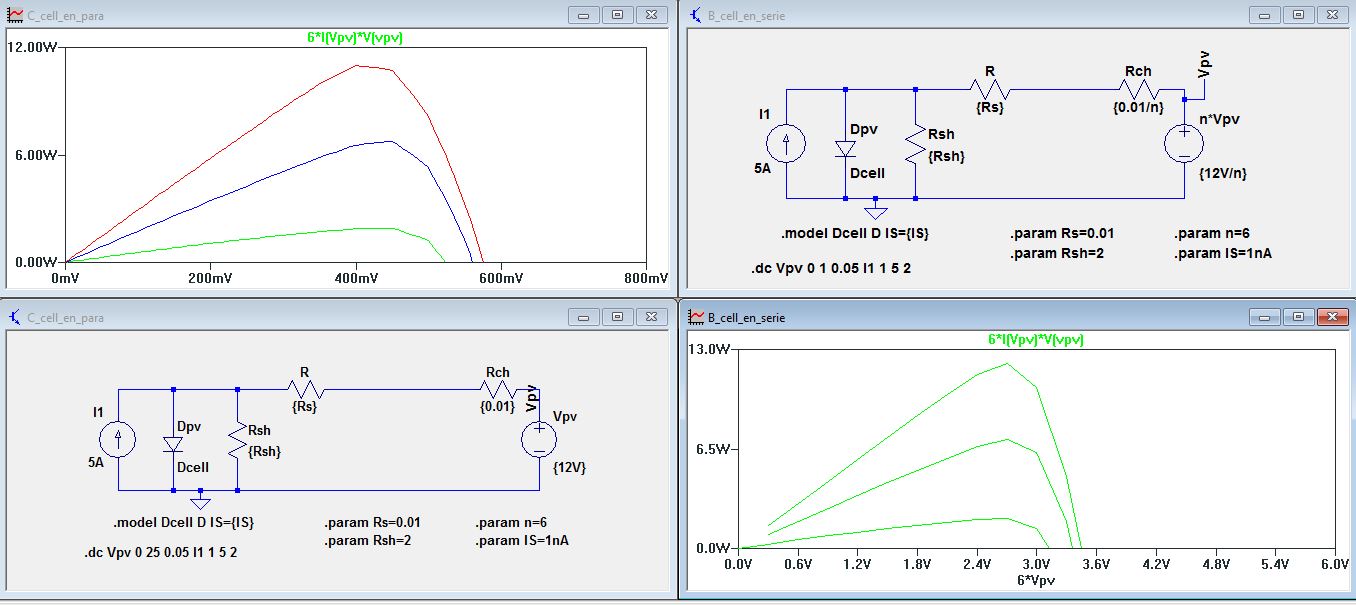Viewport: 1356px width, 605px height.
Task: Select series resistor R symbol in B_cell_en_serie schematic
Action: click(989, 90)
